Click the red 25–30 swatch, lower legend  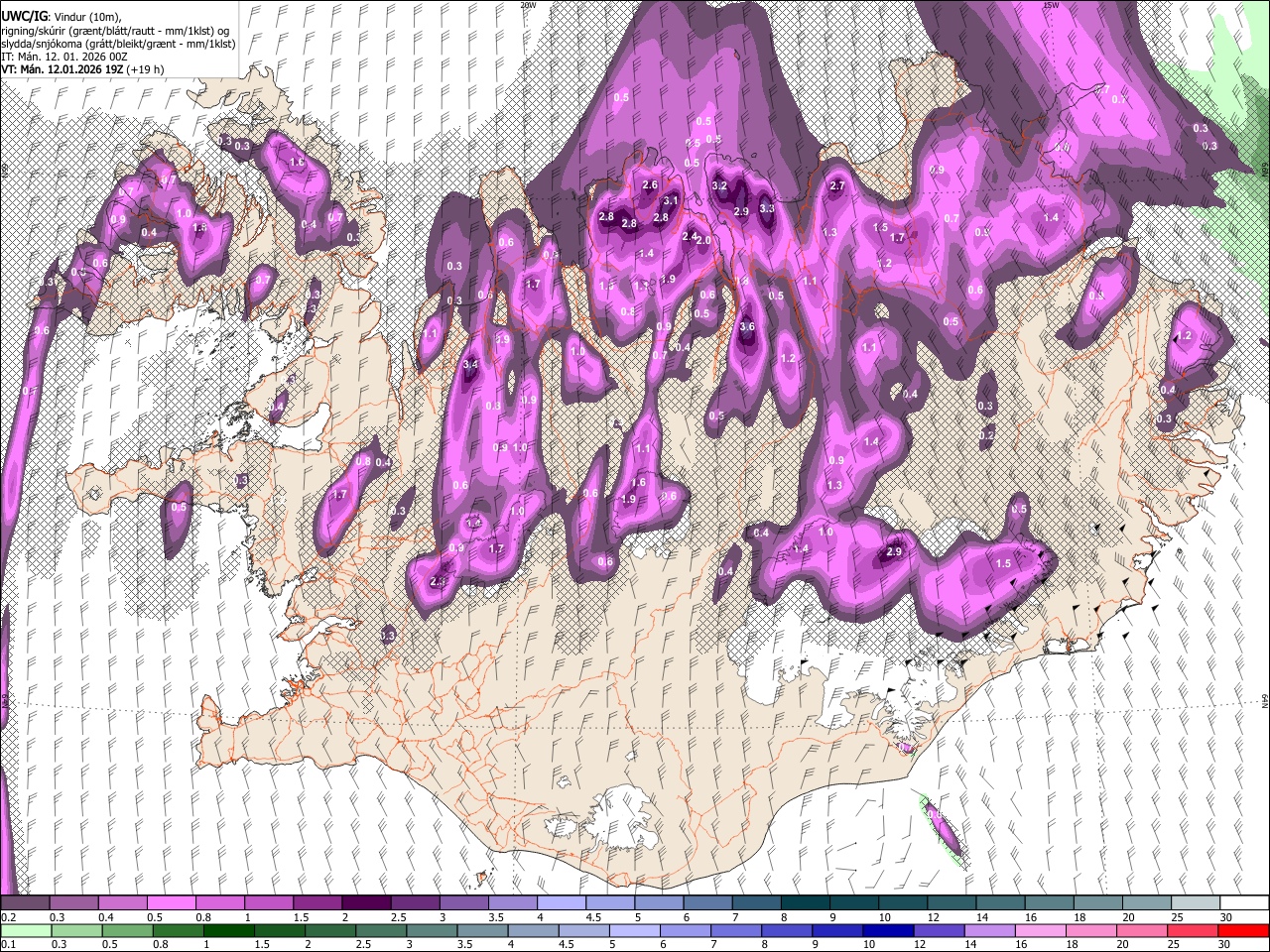tap(1191, 931)
